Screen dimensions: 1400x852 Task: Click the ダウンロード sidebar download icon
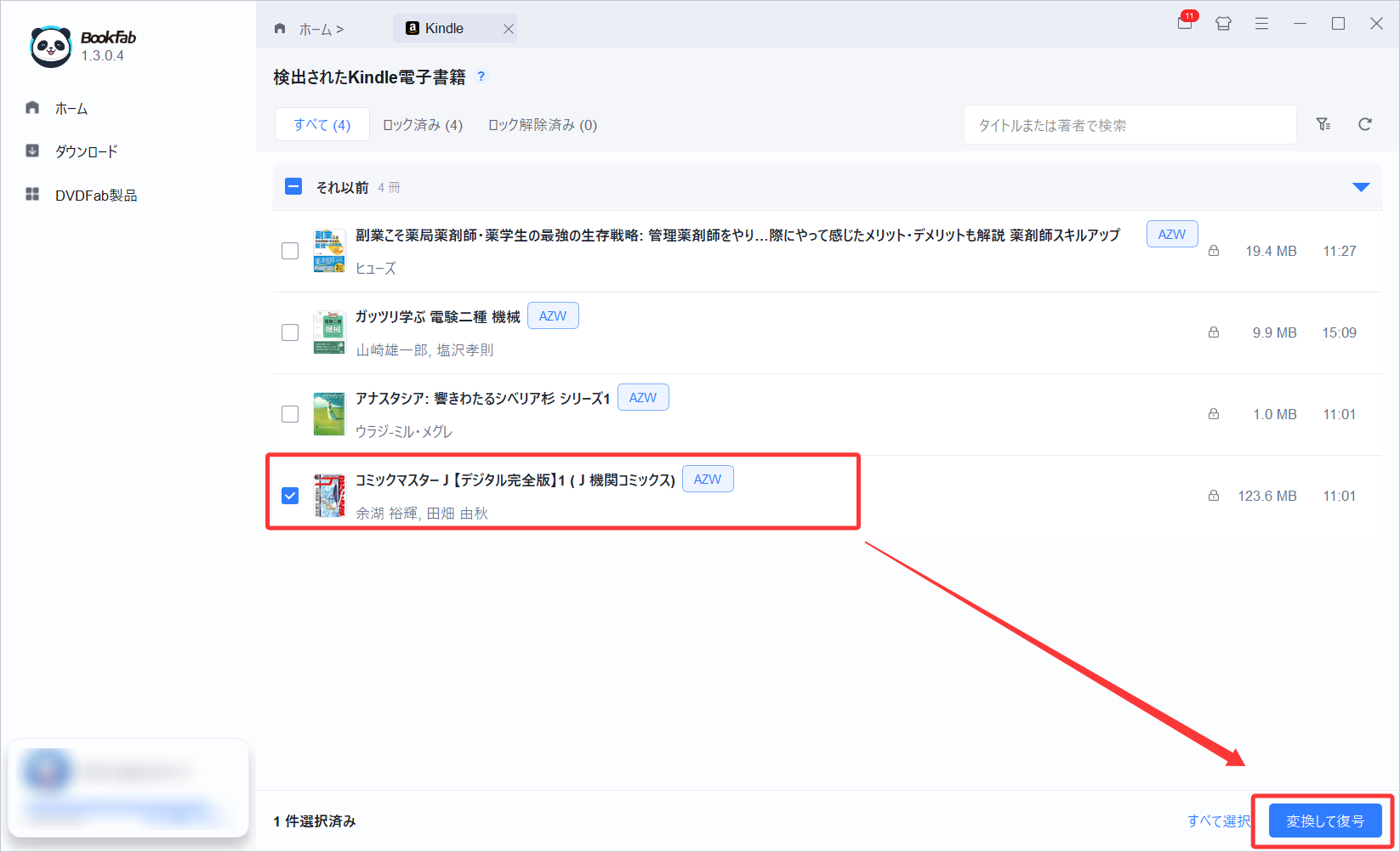(x=32, y=151)
